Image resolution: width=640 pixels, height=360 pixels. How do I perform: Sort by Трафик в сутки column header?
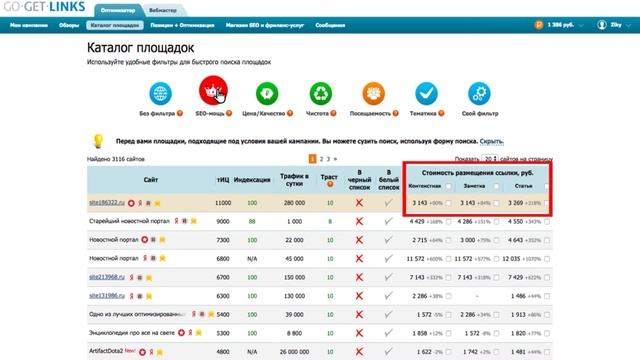pyautogui.click(x=294, y=180)
